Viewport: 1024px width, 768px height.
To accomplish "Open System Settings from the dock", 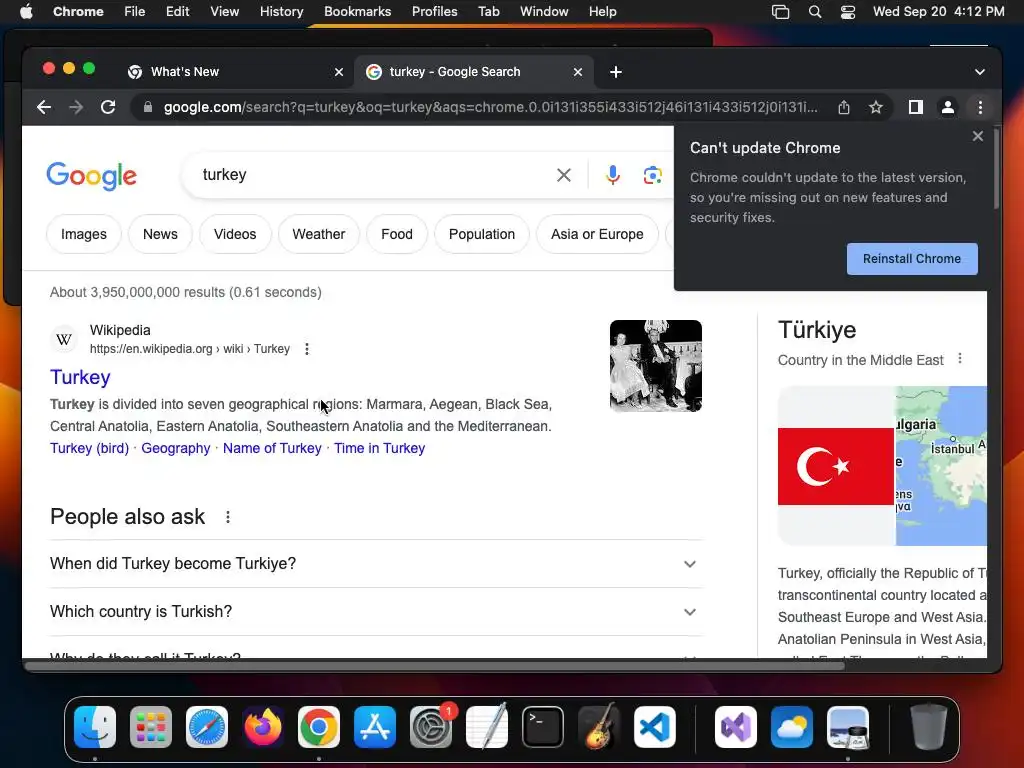I will [x=431, y=727].
